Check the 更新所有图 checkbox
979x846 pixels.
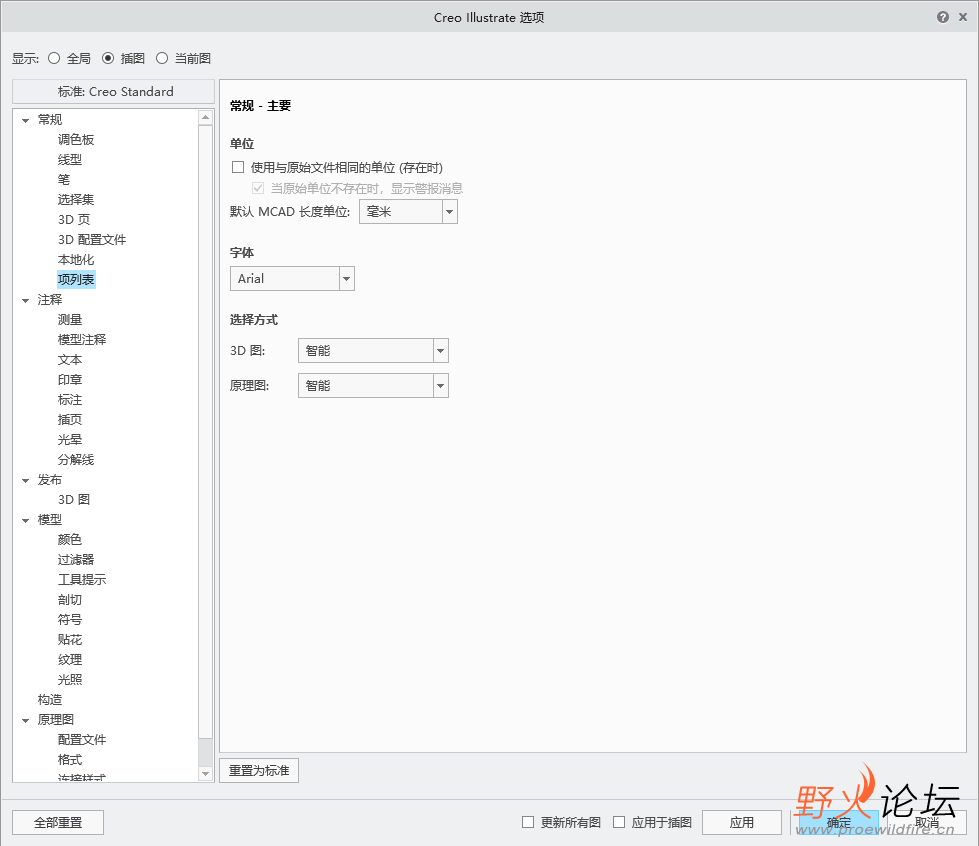528,822
